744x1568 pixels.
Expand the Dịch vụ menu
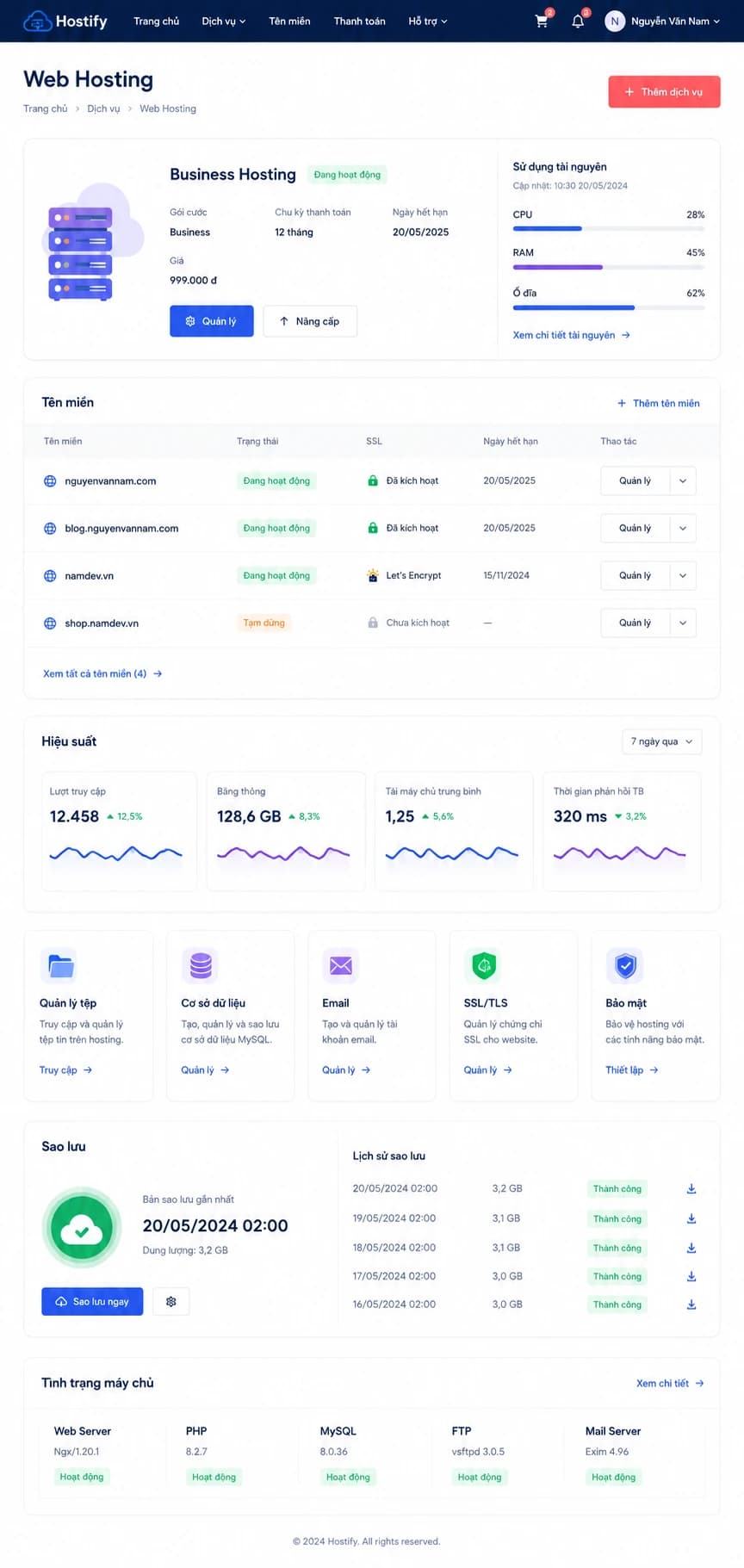[224, 21]
